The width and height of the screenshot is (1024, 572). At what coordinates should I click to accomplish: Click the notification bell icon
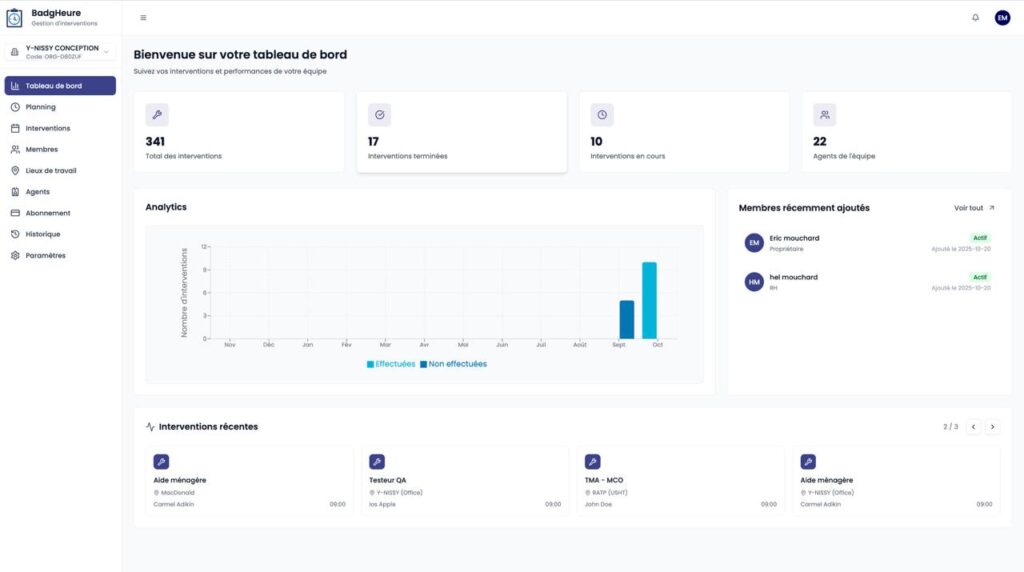[975, 17]
